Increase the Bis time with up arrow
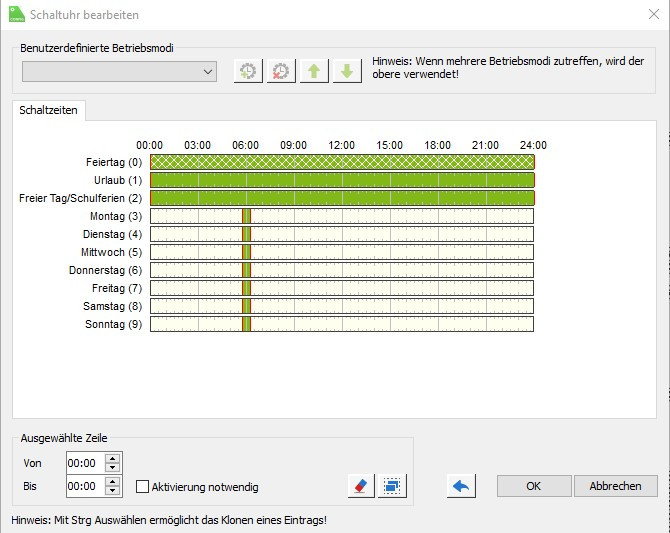 click(x=113, y=482)
